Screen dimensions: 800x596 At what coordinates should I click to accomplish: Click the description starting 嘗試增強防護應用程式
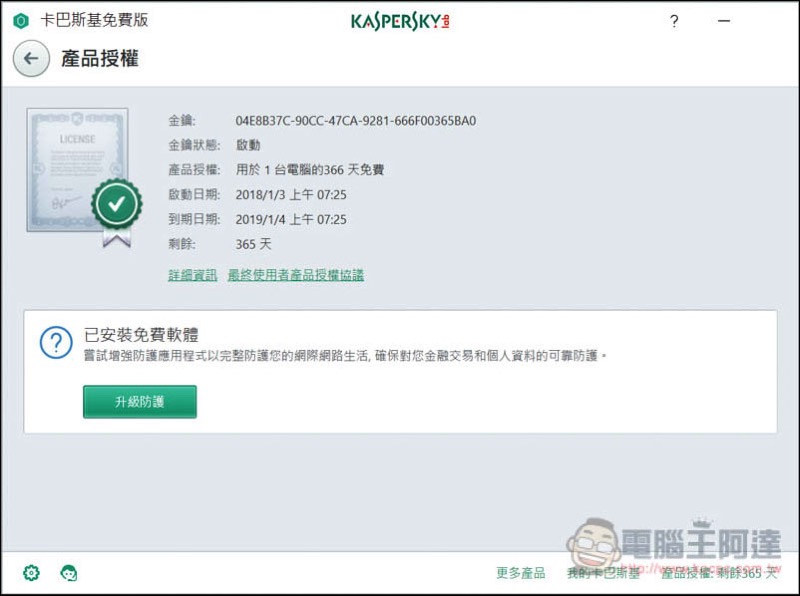click(345, 356)
